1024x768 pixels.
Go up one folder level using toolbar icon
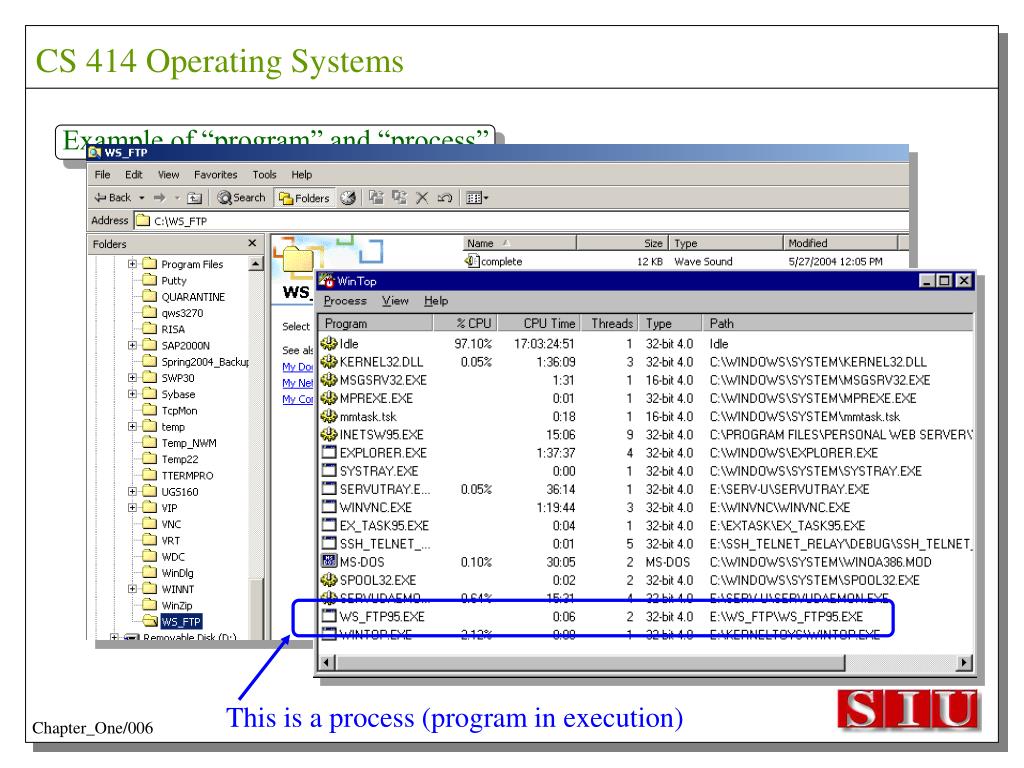[x=195, y=198]
